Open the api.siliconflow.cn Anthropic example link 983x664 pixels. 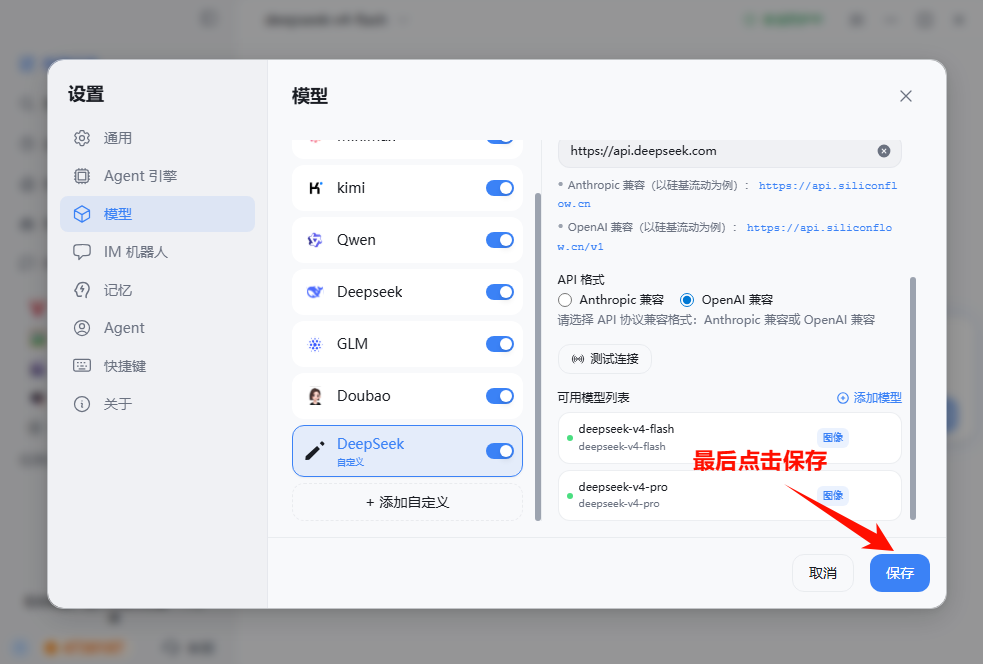pos(828,186)
